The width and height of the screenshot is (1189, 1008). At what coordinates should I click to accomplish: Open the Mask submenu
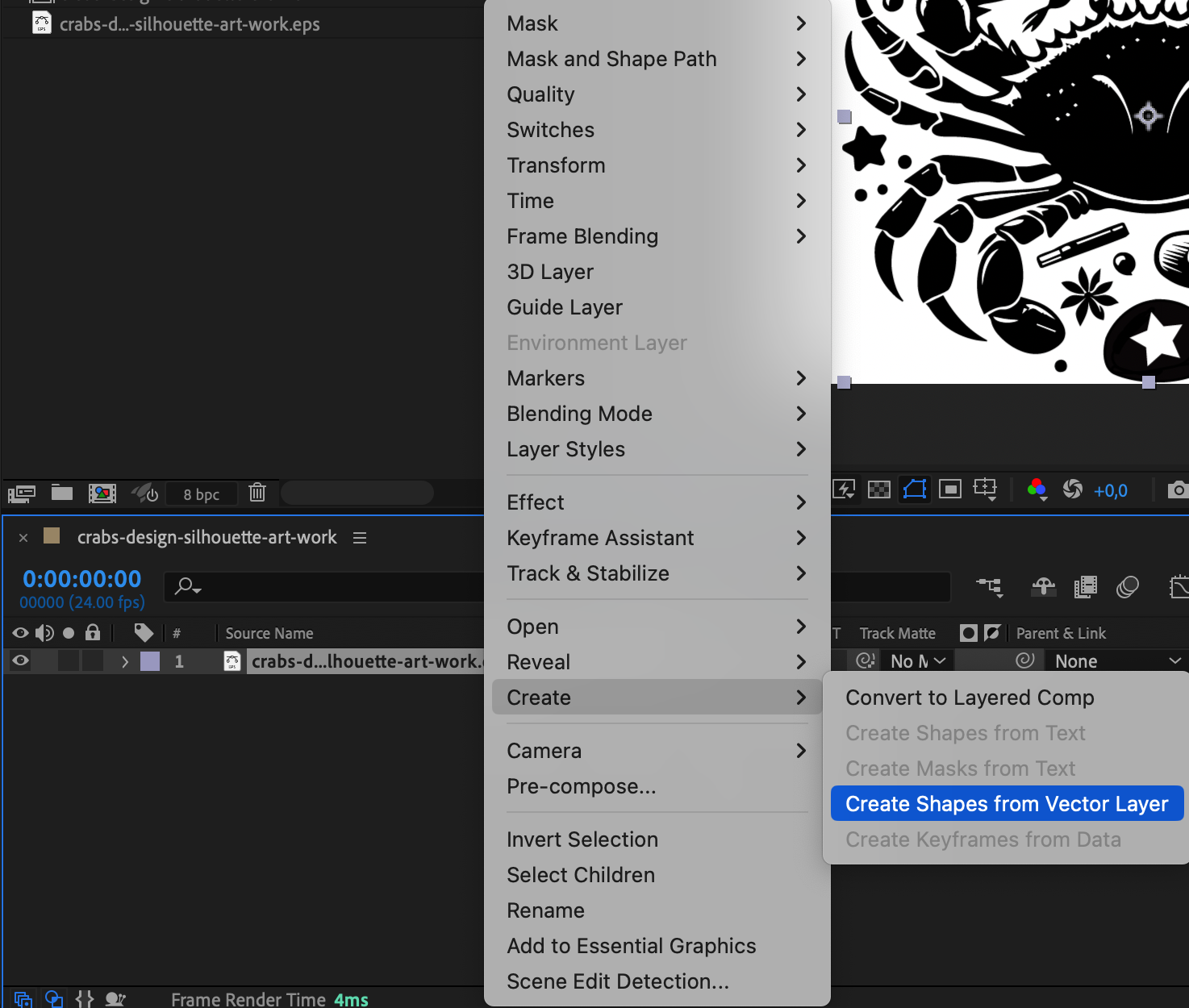coord(657,23)
